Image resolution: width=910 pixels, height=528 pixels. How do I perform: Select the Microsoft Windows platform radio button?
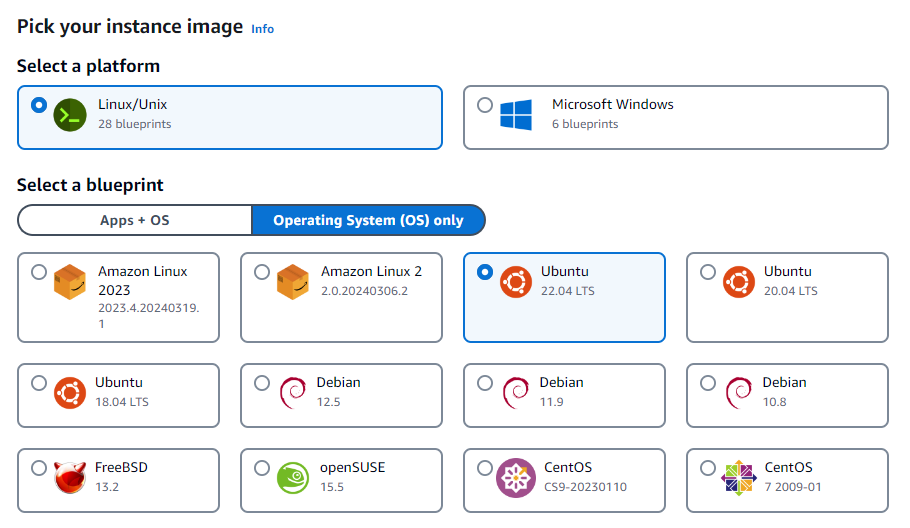[x=485, y=105]
